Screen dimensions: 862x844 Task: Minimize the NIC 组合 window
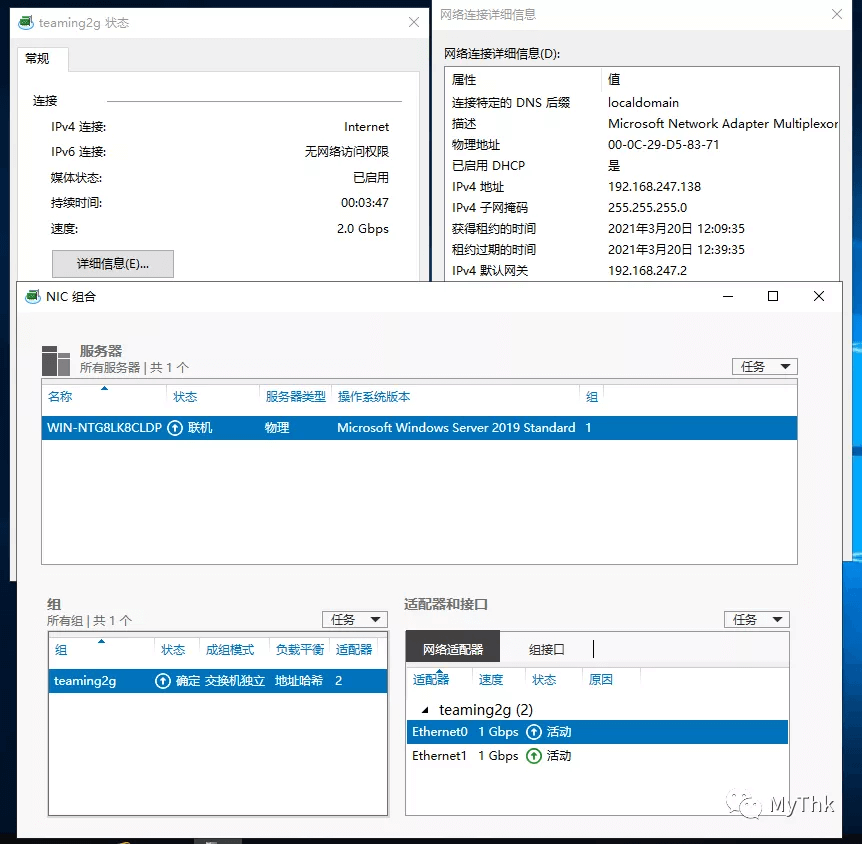(728, 296)
